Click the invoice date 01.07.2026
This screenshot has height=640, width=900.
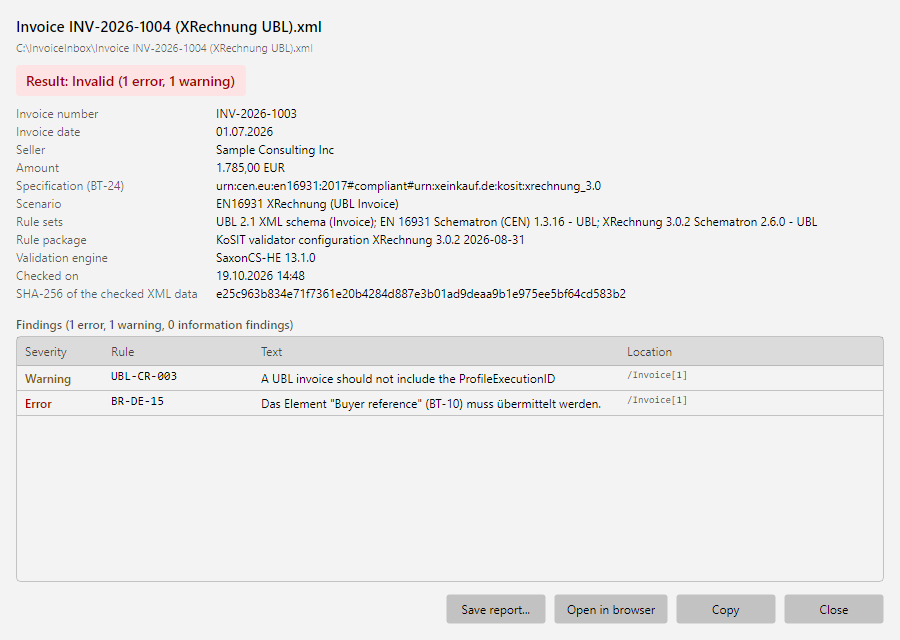pos(245,131)
